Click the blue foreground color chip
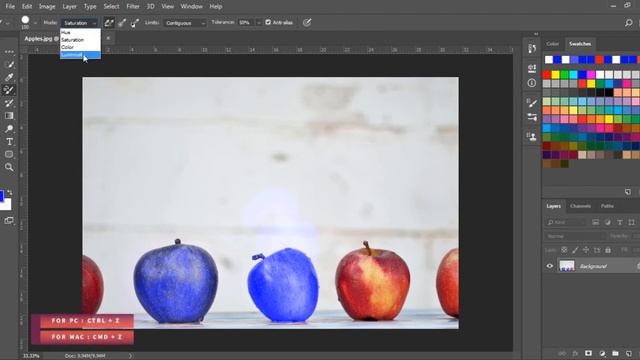Screen dimensions: 640x360 (x=1, y=196)
